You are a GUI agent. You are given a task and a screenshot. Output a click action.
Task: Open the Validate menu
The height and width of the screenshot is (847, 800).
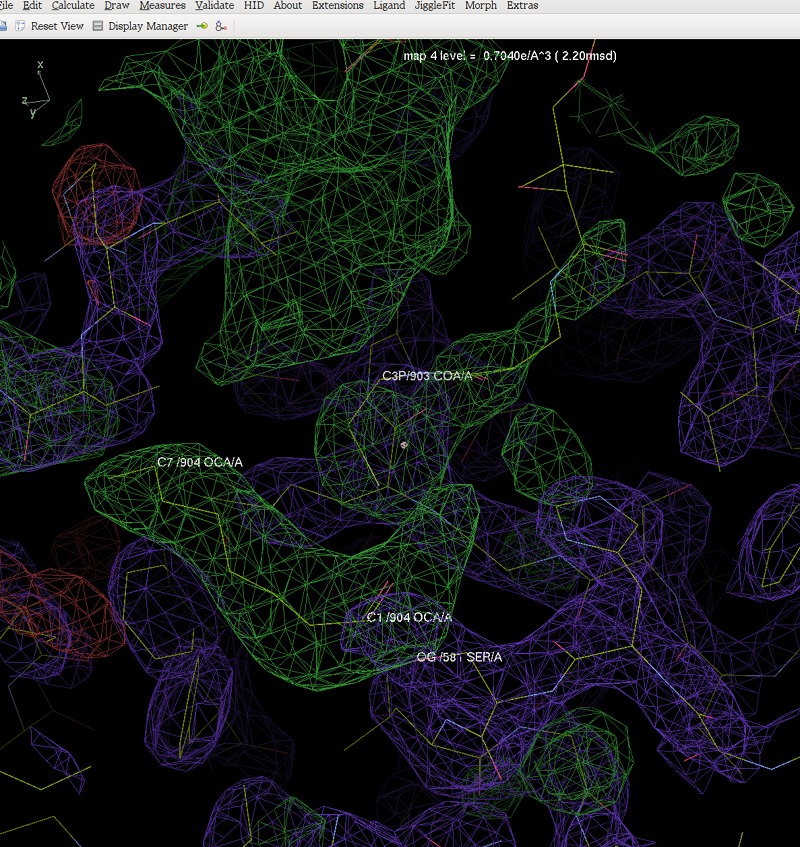coord(214,6)
